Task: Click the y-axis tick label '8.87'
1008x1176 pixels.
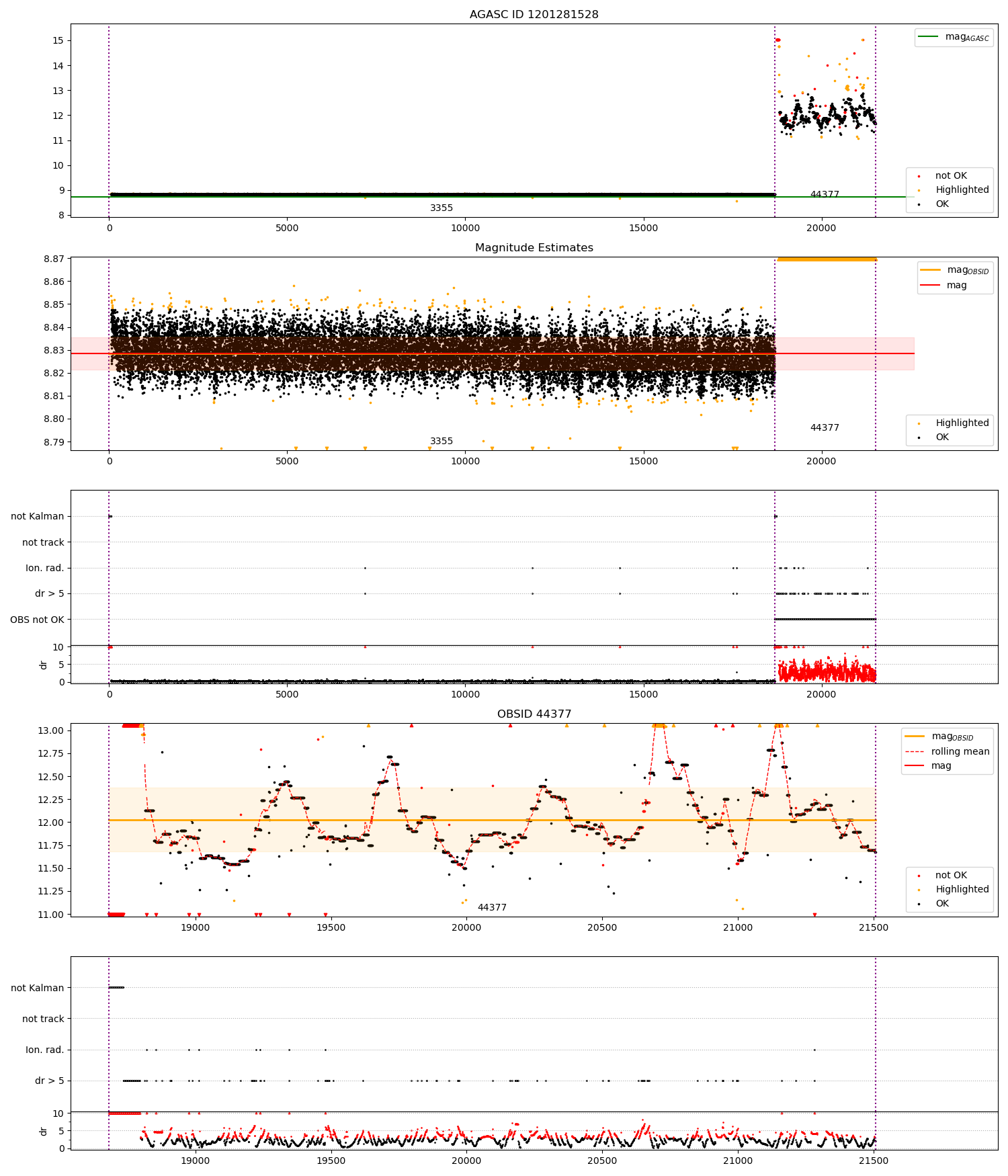Action: pyautogui.click(x=54, y=259)
